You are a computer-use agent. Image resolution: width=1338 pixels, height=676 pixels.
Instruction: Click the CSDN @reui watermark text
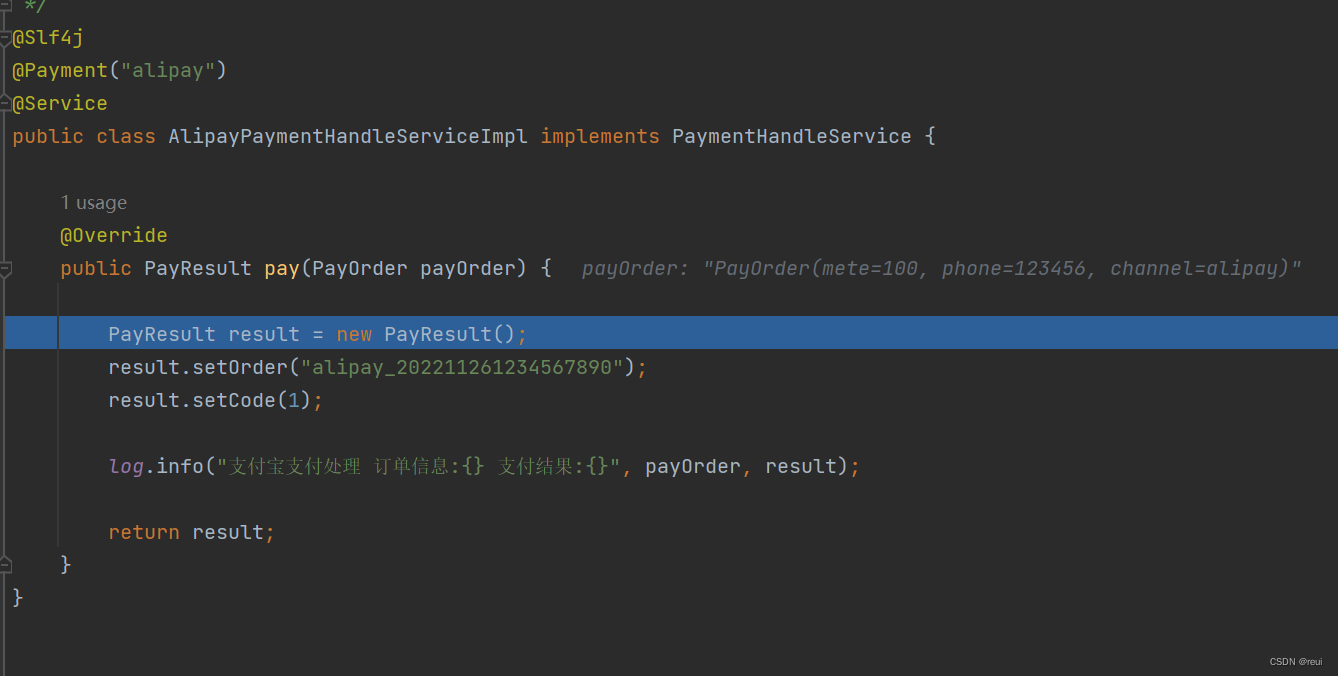(x=1296, y=662)
